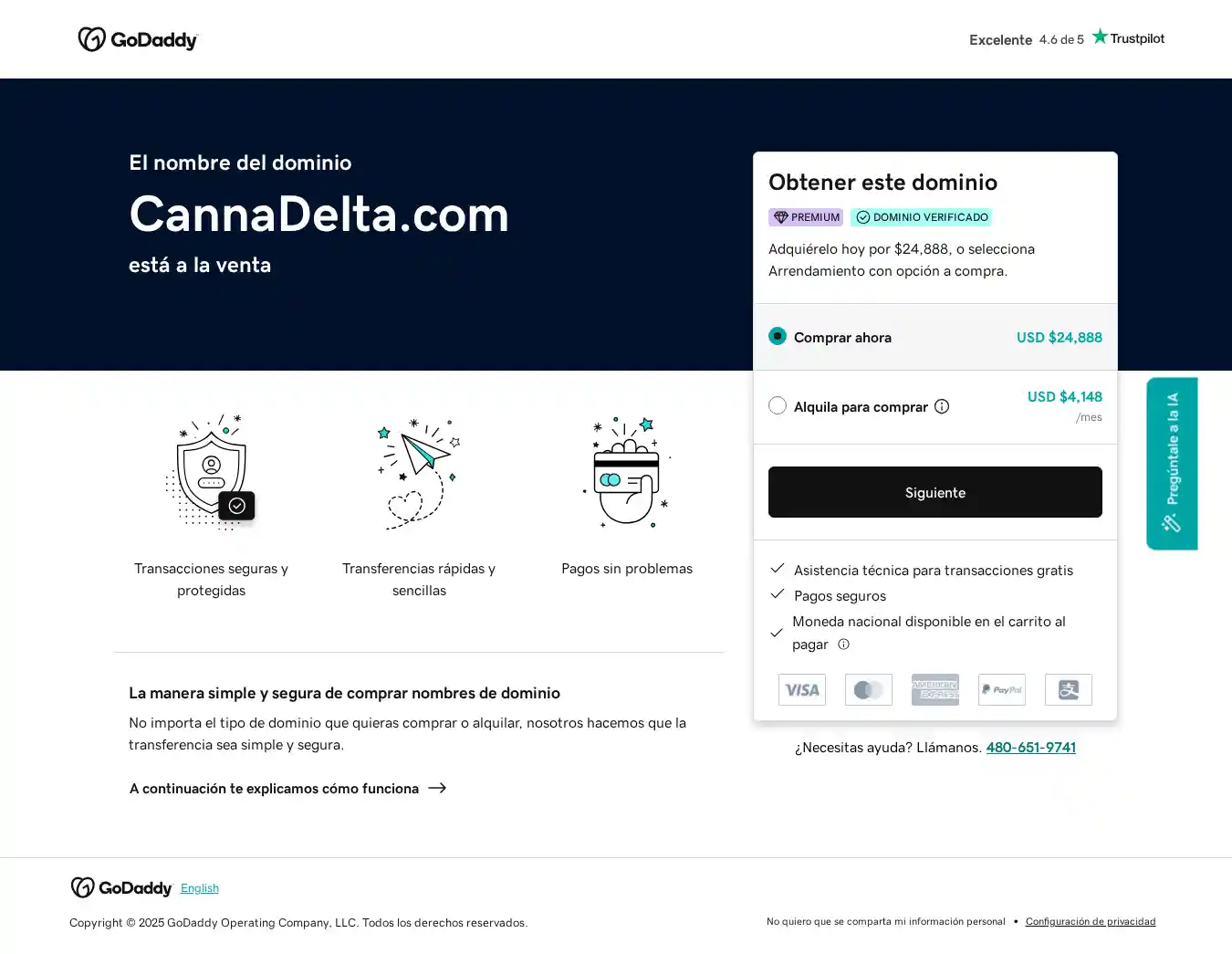This screenshot has height=954, width=1232.
Task: Click the Alipay payment icon
Action: pos(1069,690)
